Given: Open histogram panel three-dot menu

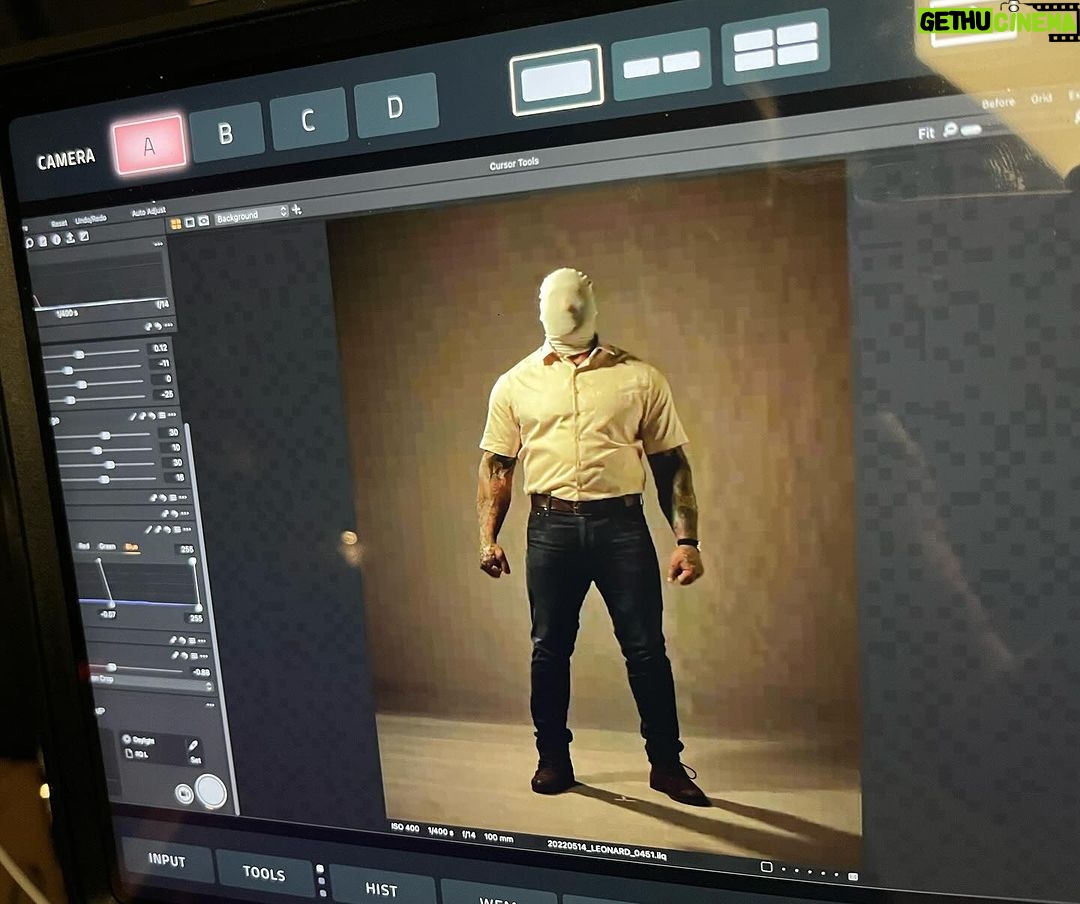Looking at the screenshot, I should coord(159,243).
